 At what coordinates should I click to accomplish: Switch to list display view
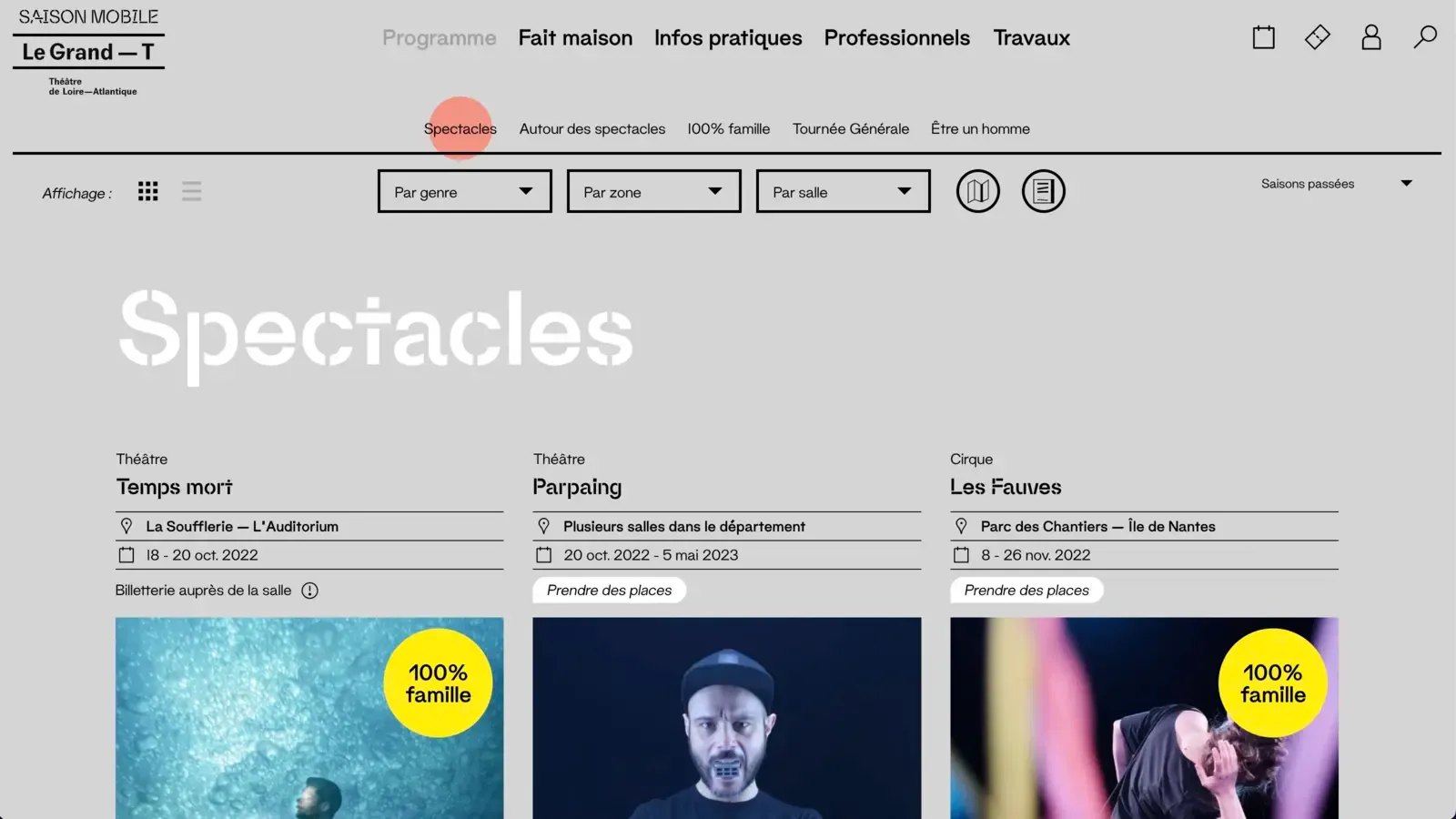click(191, 191)
